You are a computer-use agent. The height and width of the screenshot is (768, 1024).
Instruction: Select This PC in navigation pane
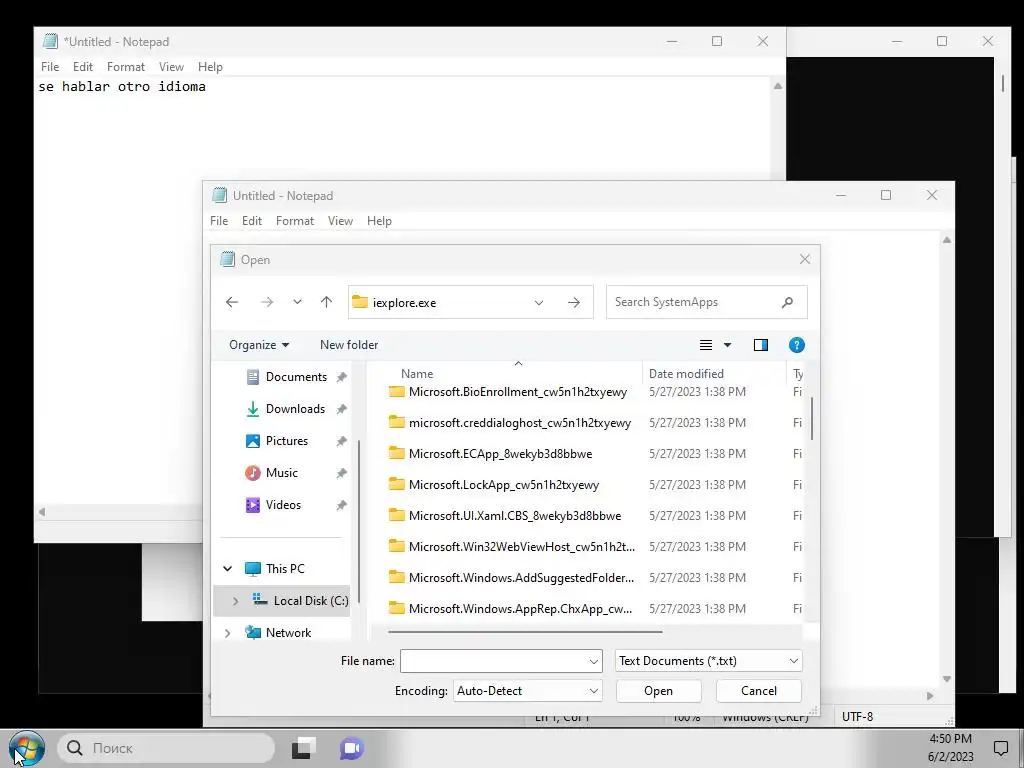285,569
